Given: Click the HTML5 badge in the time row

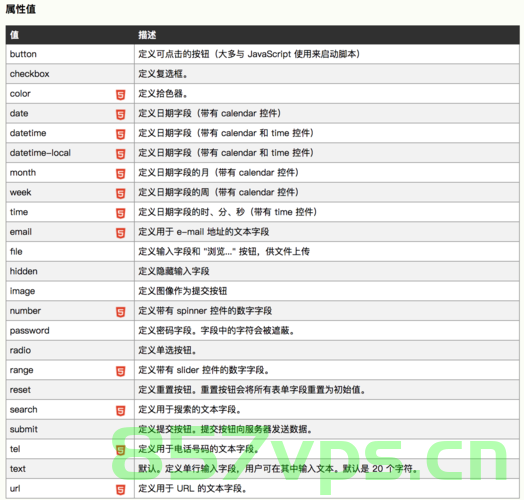Looking at the screenshot, I should (x=121, y=213).
